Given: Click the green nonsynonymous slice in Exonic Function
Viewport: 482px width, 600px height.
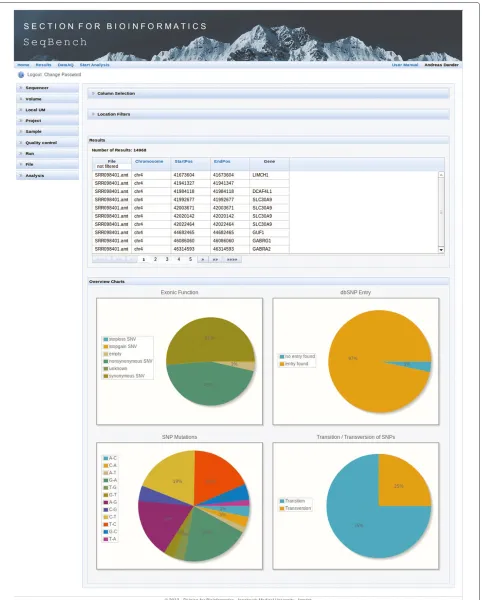Looking at the screenshot, I should [x=208, y=385].
